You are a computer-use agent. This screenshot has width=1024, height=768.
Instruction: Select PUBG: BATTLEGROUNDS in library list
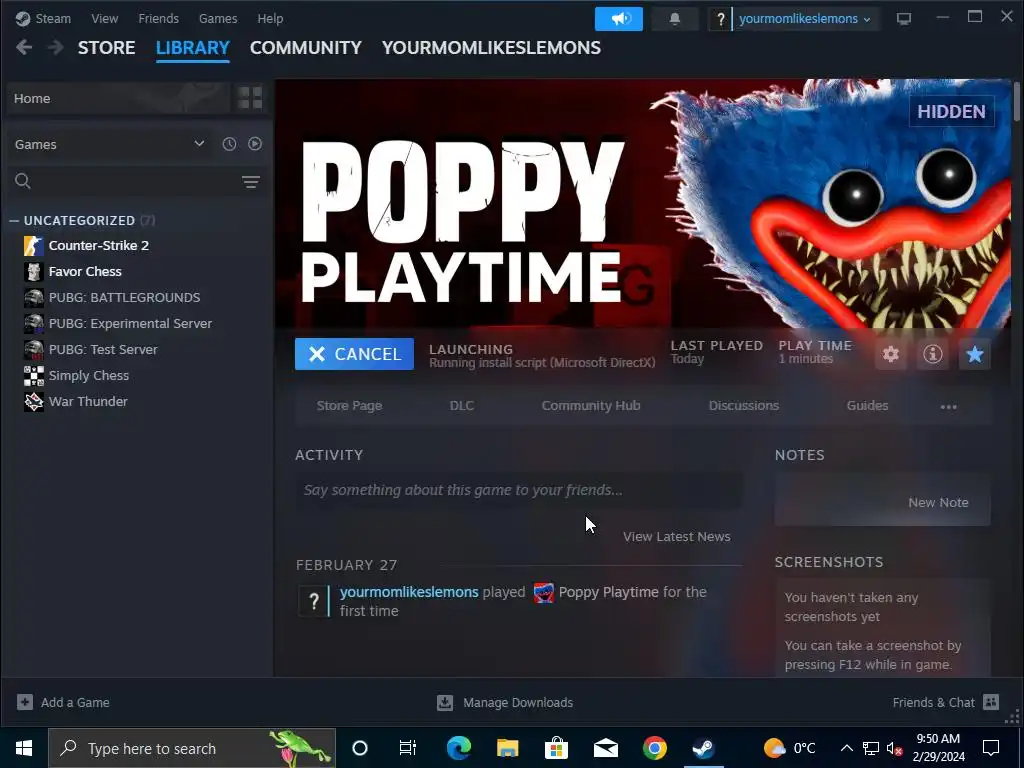tap(125, 298)
